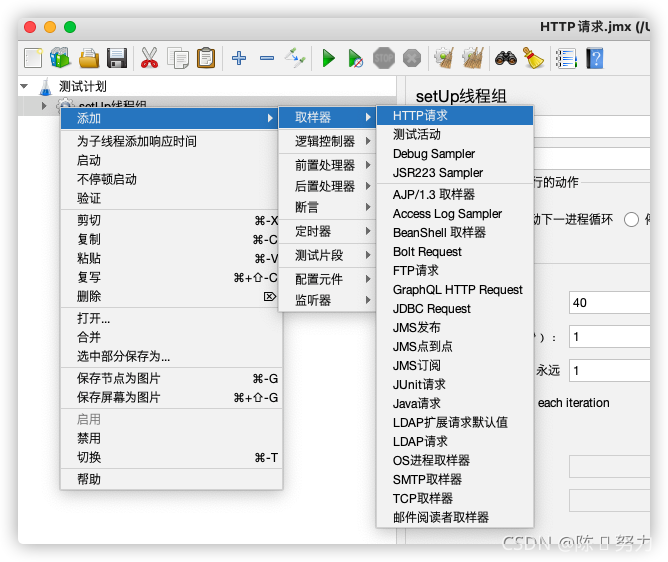
Task: Click 剪切 in context menu
Action: pyautogui.click(x=172, y=220)
